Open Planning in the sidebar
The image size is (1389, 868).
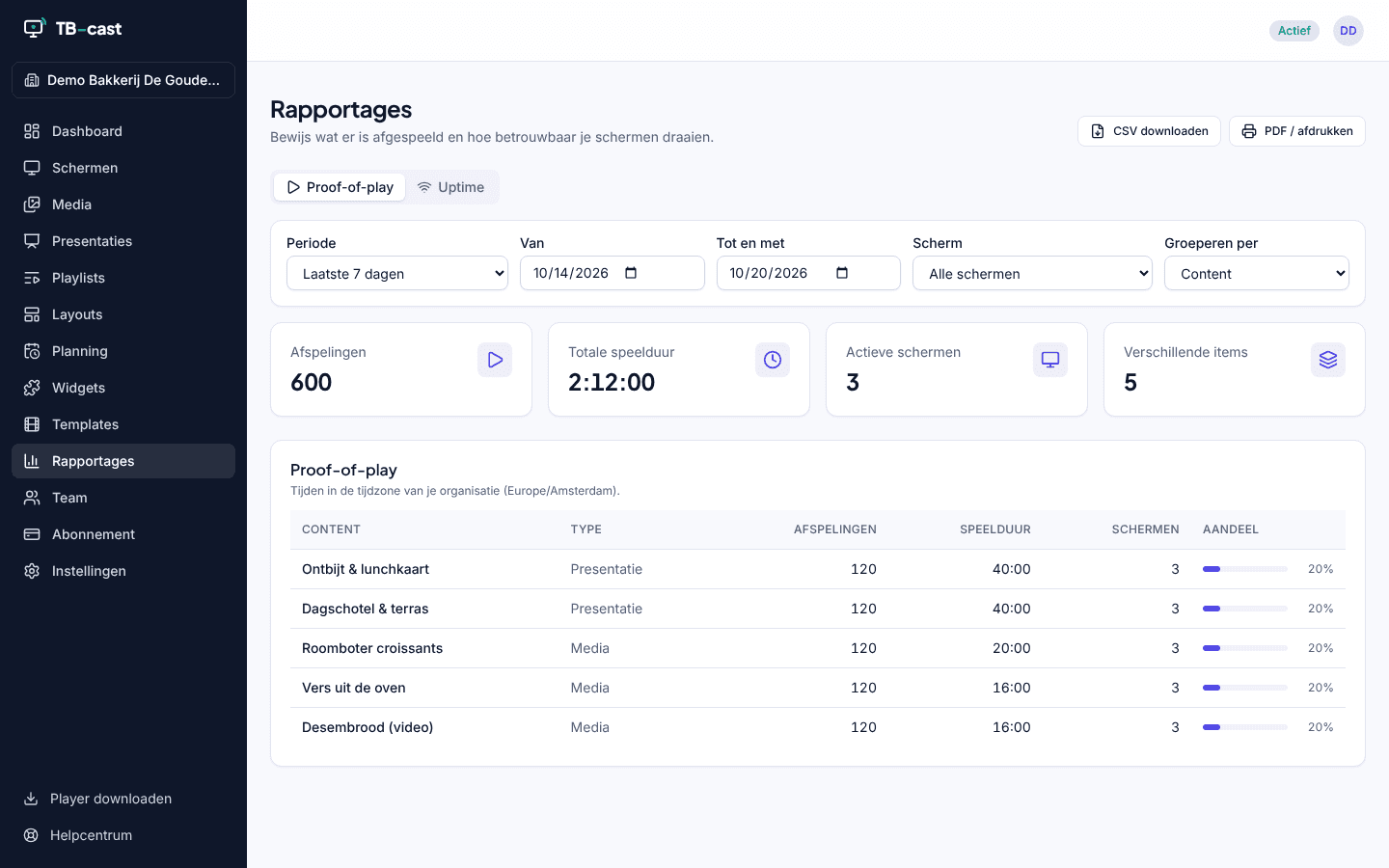pos(123,351)
